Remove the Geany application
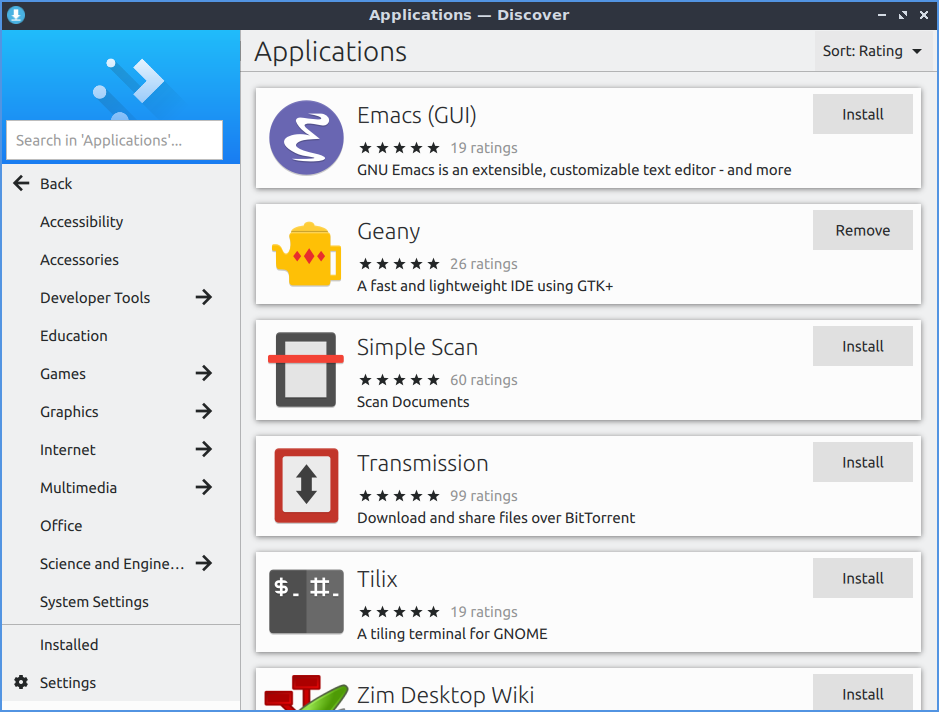Viewport: 939px width, 712px height. (x=862, y=230)
